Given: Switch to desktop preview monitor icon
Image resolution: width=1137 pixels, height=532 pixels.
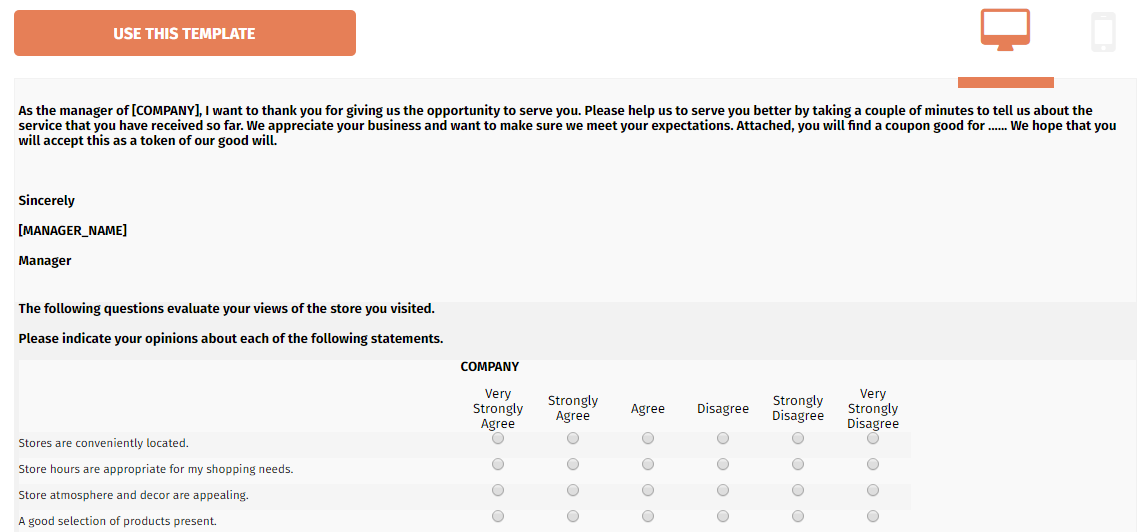Looking at the screenshot, I should point(1005,30).
